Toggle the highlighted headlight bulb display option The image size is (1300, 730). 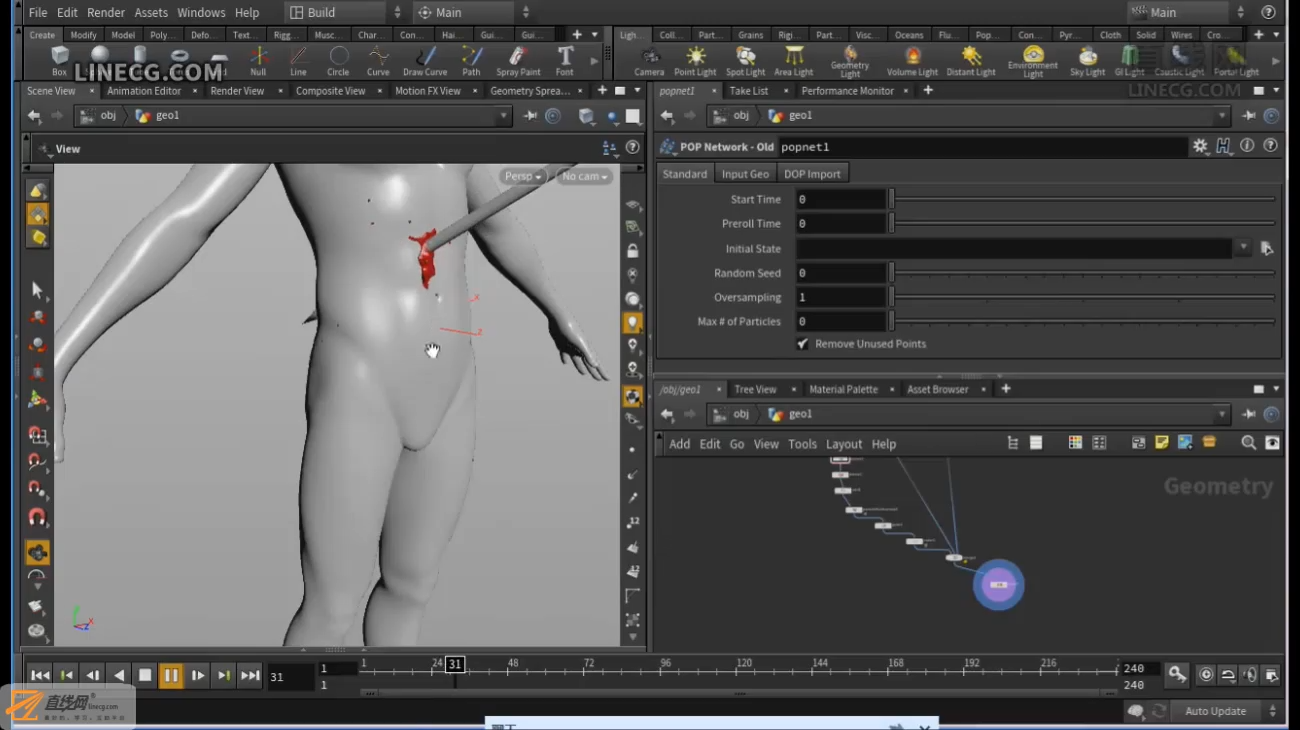point(632,323)
